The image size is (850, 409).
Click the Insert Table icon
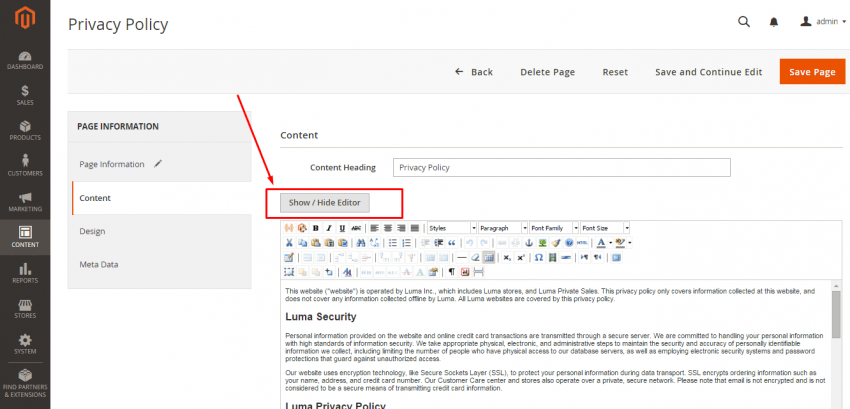[x=289, y=257]
